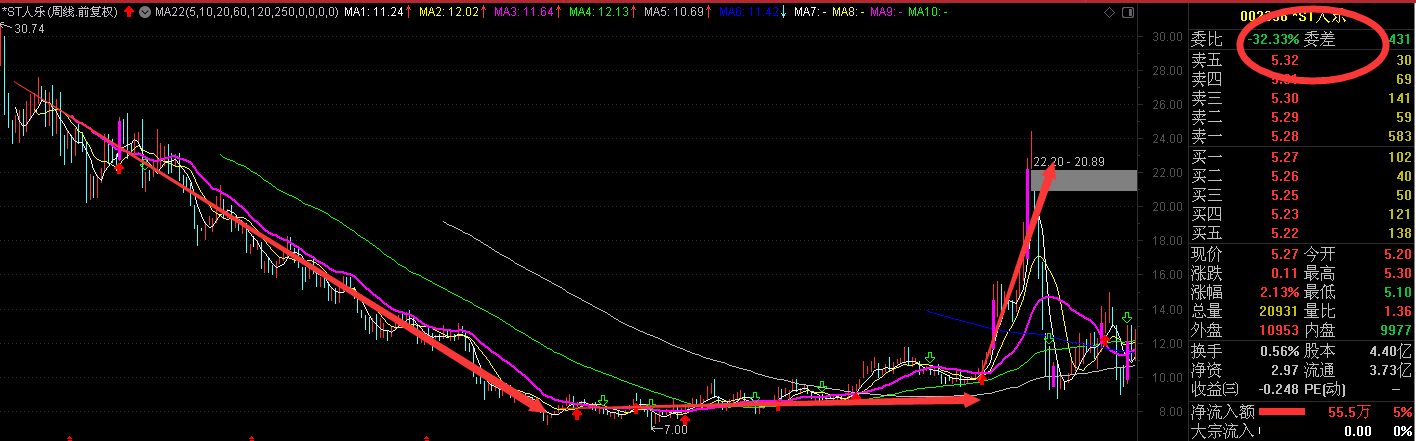The height and width of the screenshot is (441, 1416).
Task: Click the 卖三 price 5.30
Action: (1285, 99)
